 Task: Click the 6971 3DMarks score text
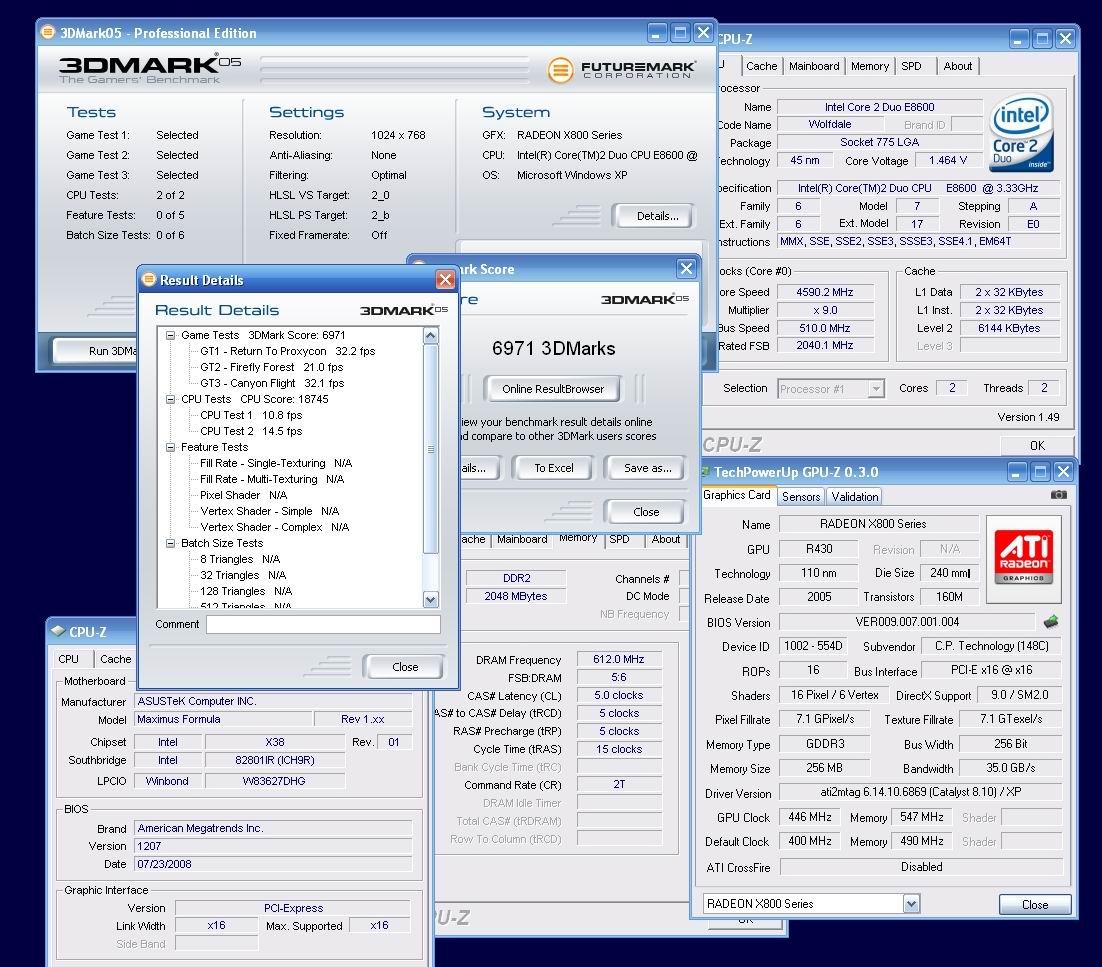[553, 349]
